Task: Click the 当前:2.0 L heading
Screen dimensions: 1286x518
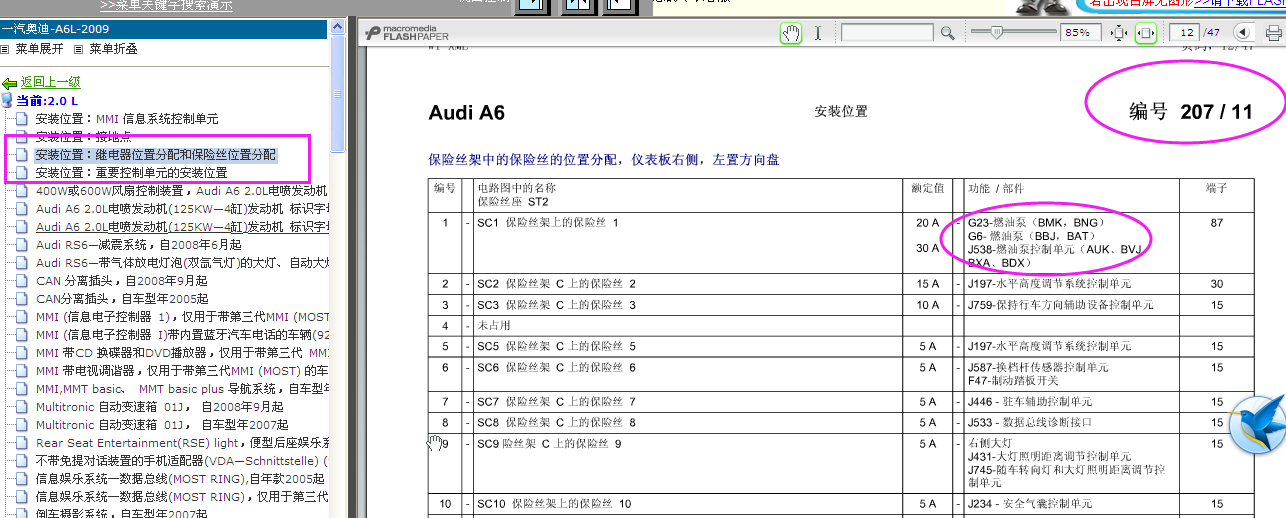Action: click(x=48, y=100)
